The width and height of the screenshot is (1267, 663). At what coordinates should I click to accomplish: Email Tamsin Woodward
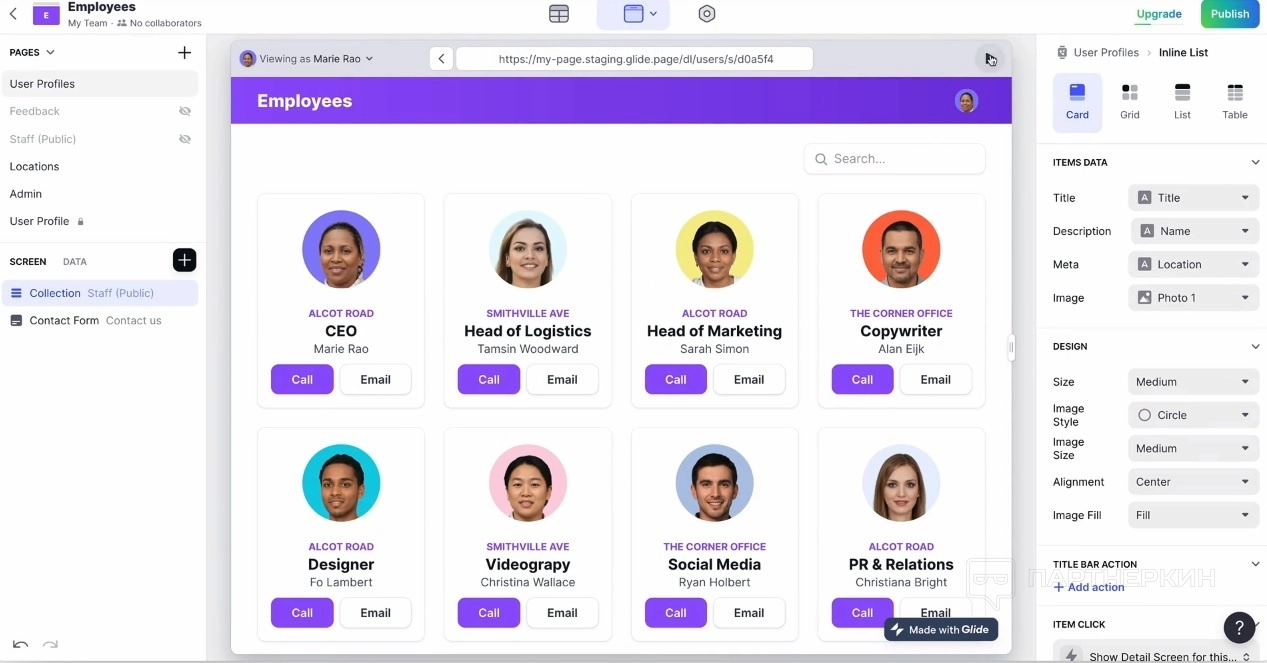click(562, 380)
